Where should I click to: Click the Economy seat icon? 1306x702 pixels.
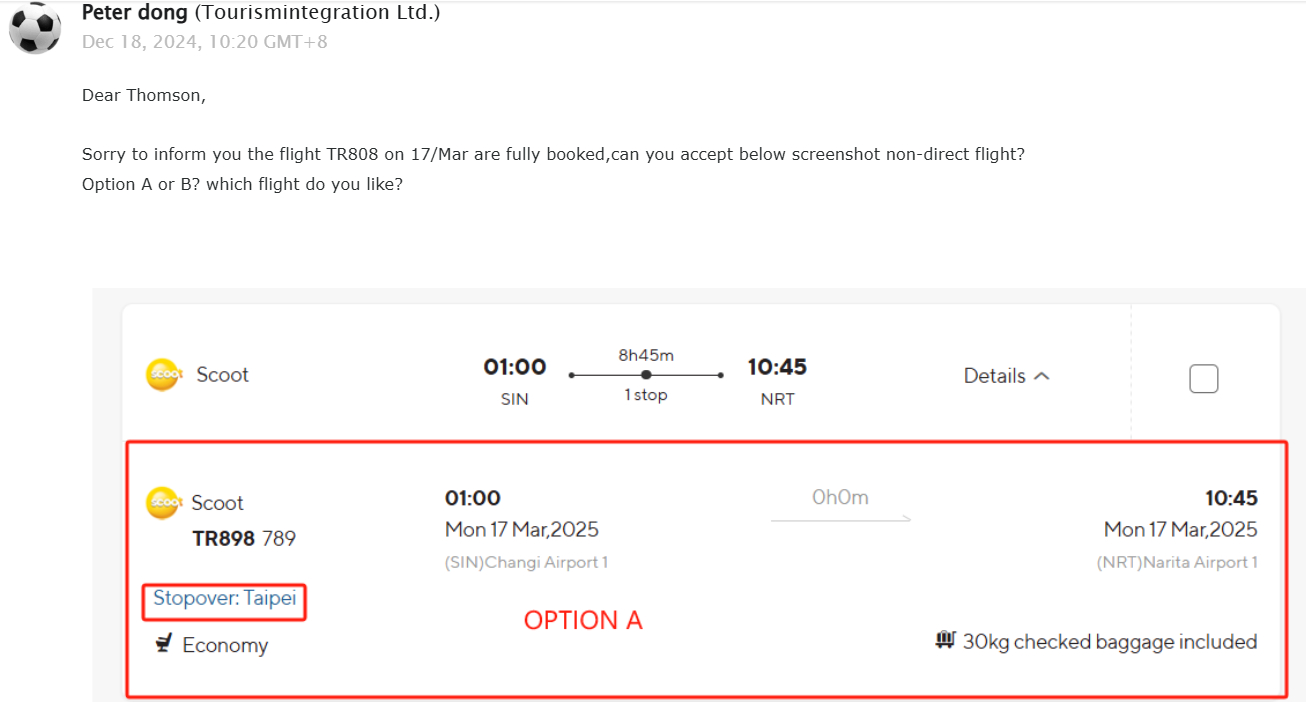[x=163, y=644]
